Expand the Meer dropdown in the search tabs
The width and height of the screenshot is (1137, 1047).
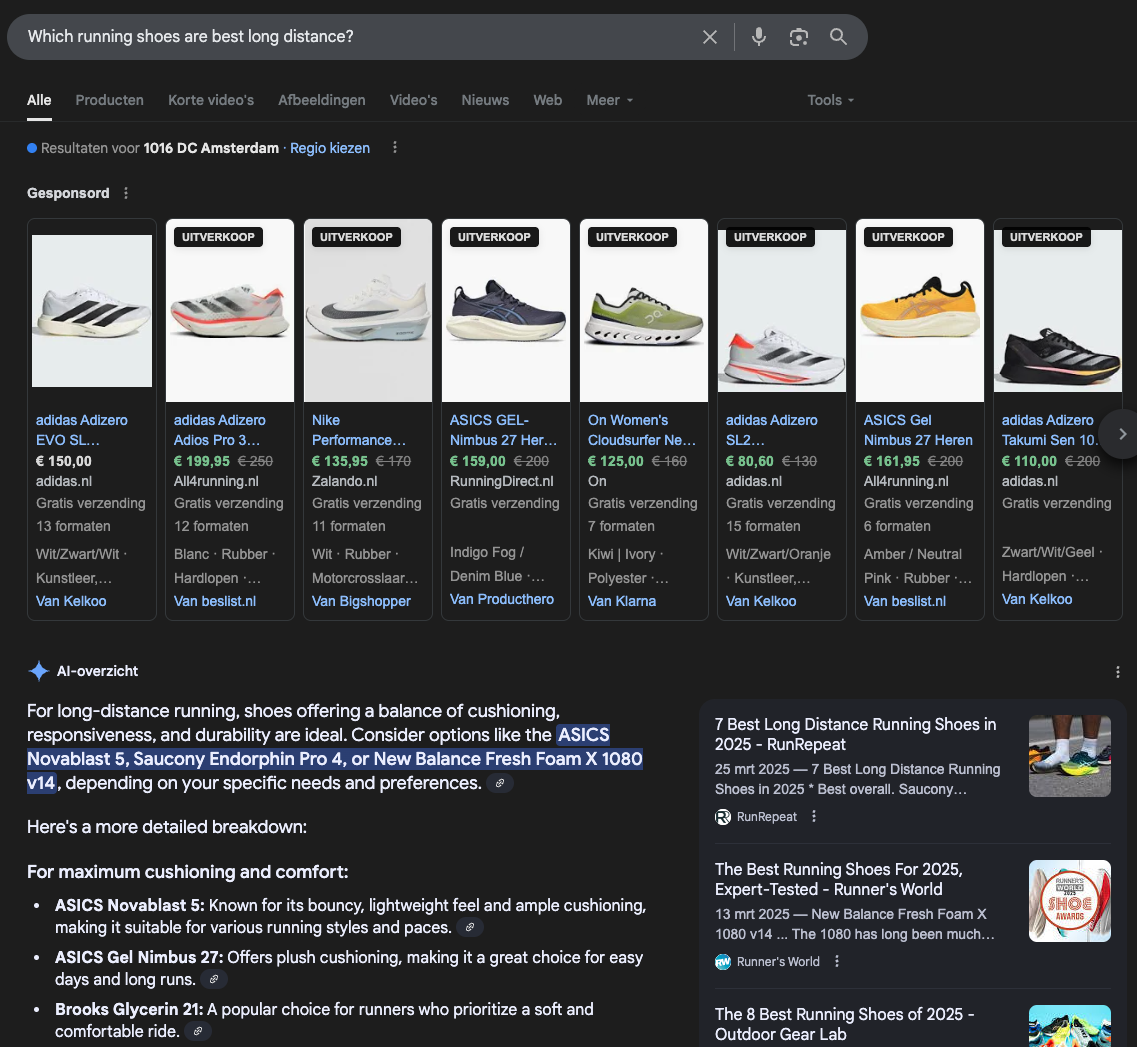tap(610, 100)
